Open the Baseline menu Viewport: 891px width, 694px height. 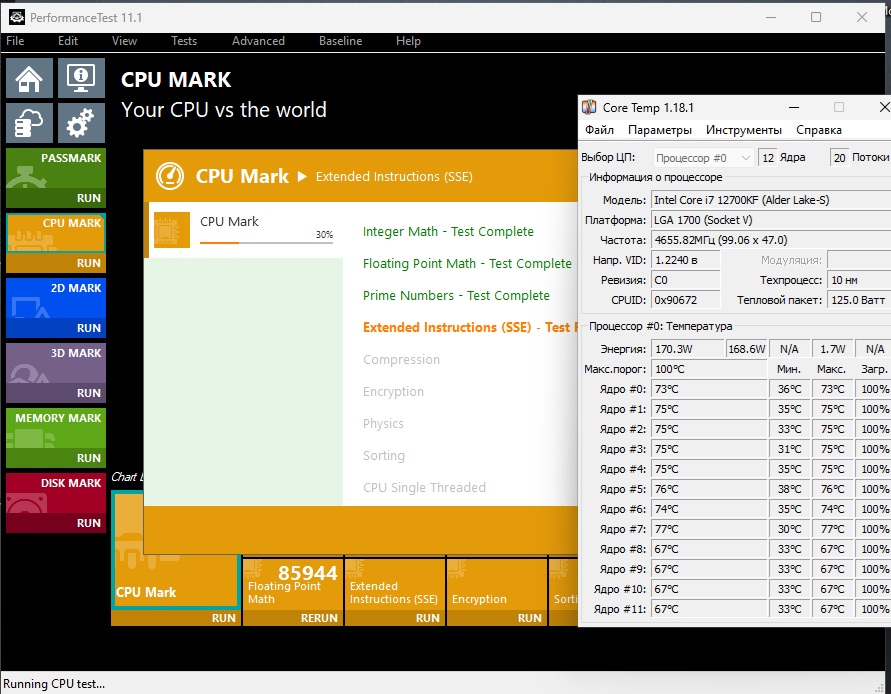341,41
